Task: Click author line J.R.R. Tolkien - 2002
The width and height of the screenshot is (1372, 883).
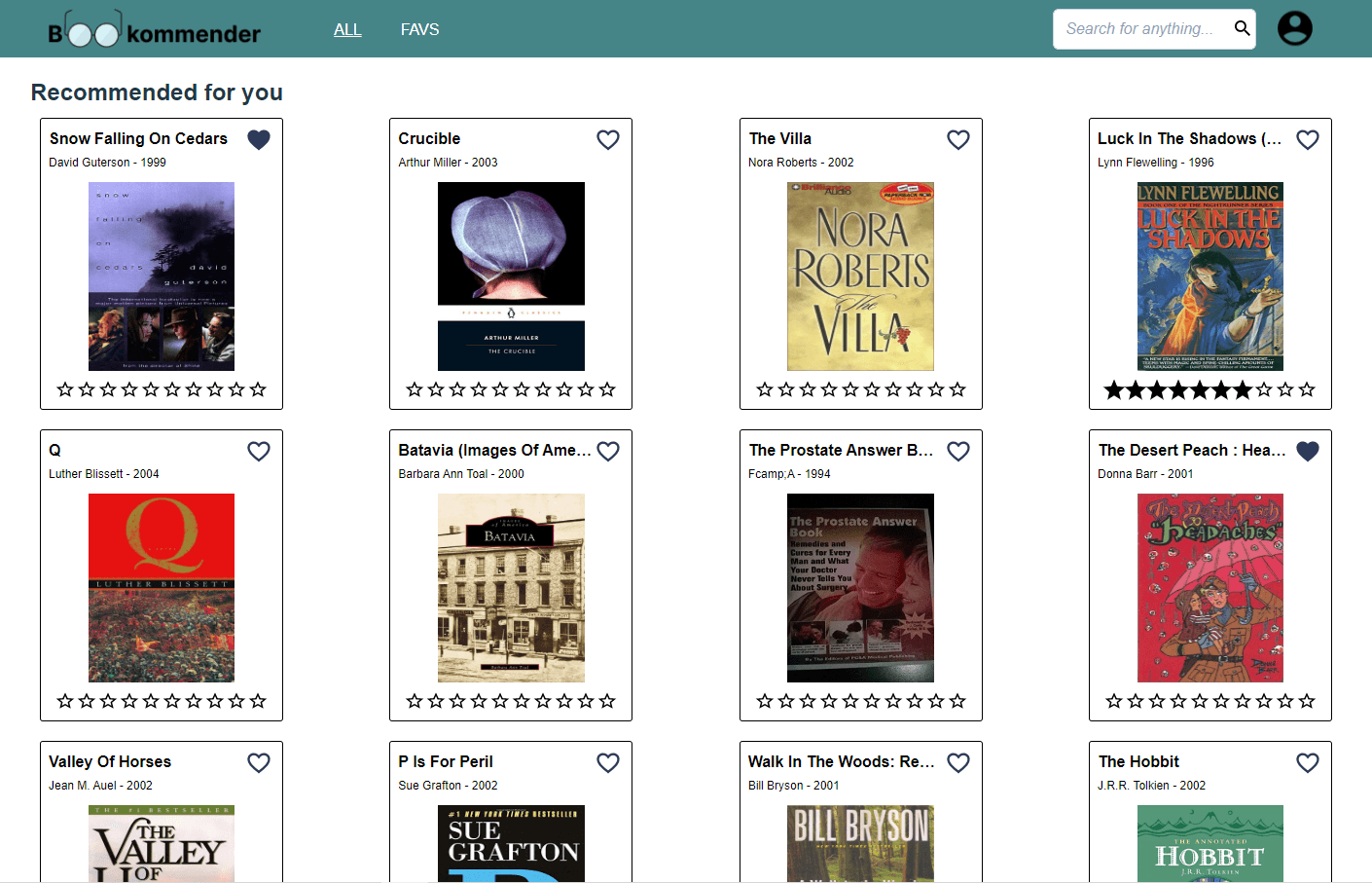Action: [1151, 786]
